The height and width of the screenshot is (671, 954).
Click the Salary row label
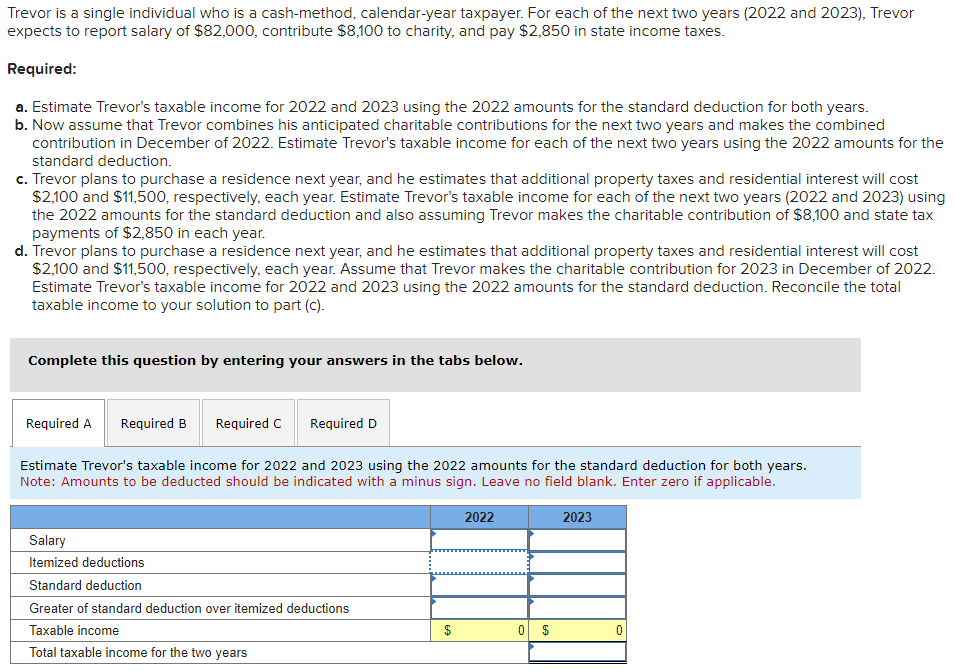(x=48, y=540)
